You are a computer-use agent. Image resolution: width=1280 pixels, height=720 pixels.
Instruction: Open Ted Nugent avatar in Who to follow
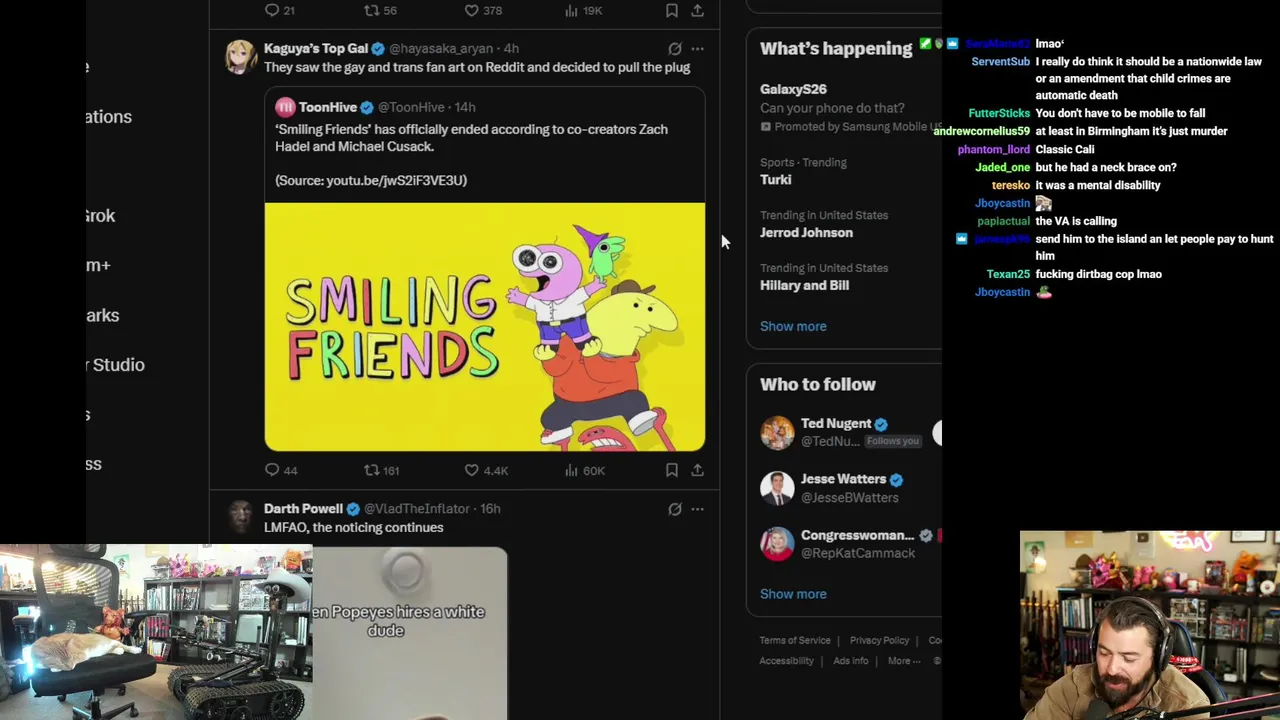pos(777,432)
